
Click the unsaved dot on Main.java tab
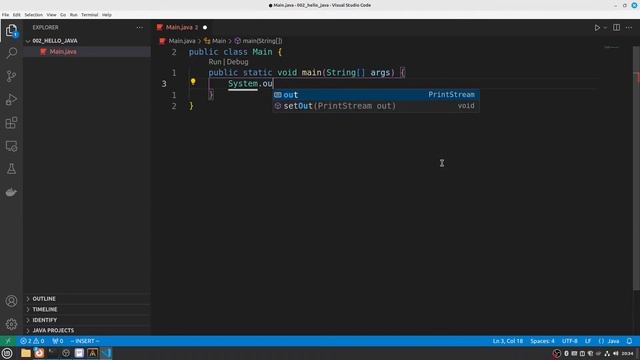click(x=205, y=27)
